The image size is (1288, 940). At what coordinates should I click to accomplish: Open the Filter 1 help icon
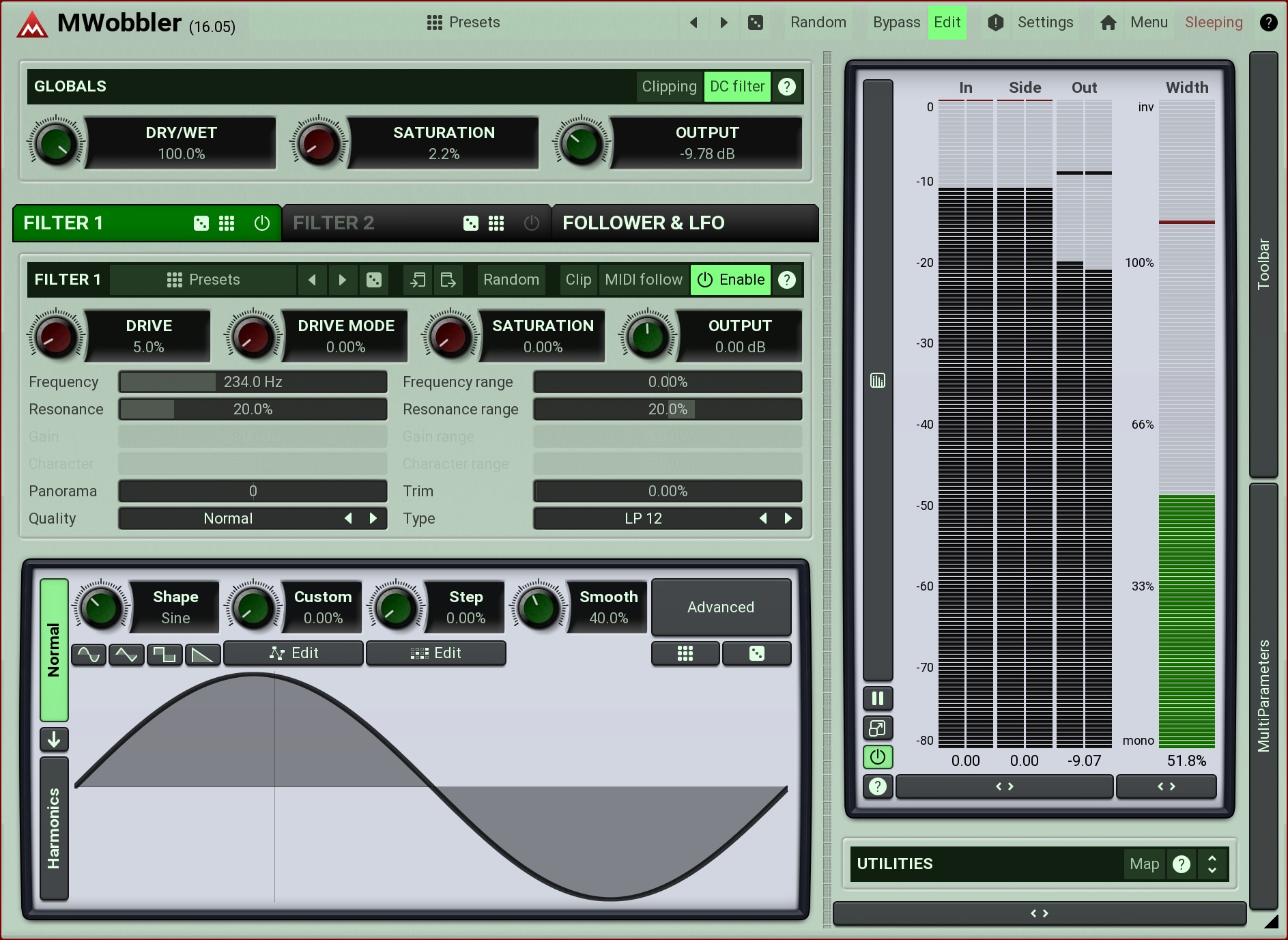click(x=787, y=280)
